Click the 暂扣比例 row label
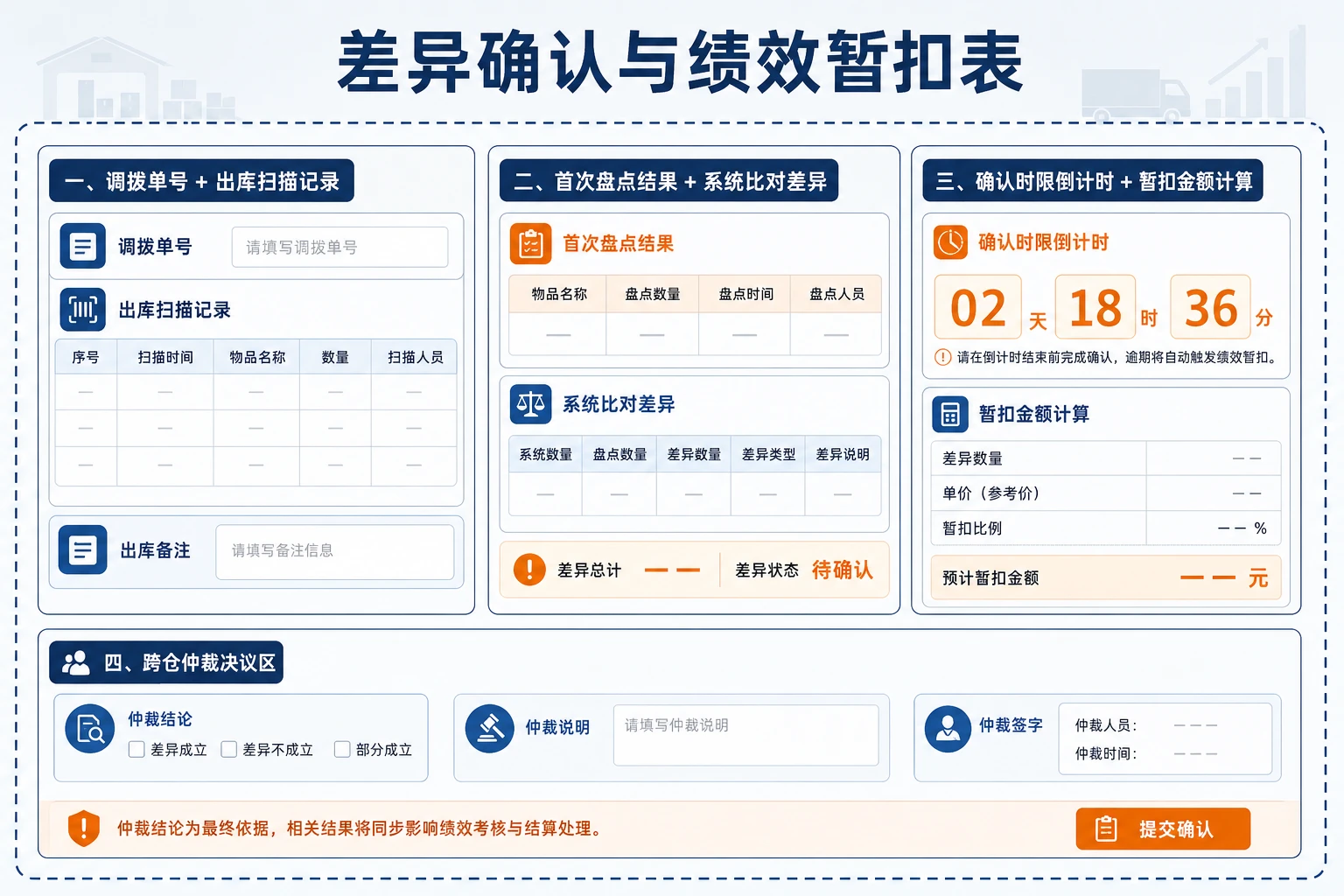This screenshot has width=1344, height=896. [x=972, y=528]
